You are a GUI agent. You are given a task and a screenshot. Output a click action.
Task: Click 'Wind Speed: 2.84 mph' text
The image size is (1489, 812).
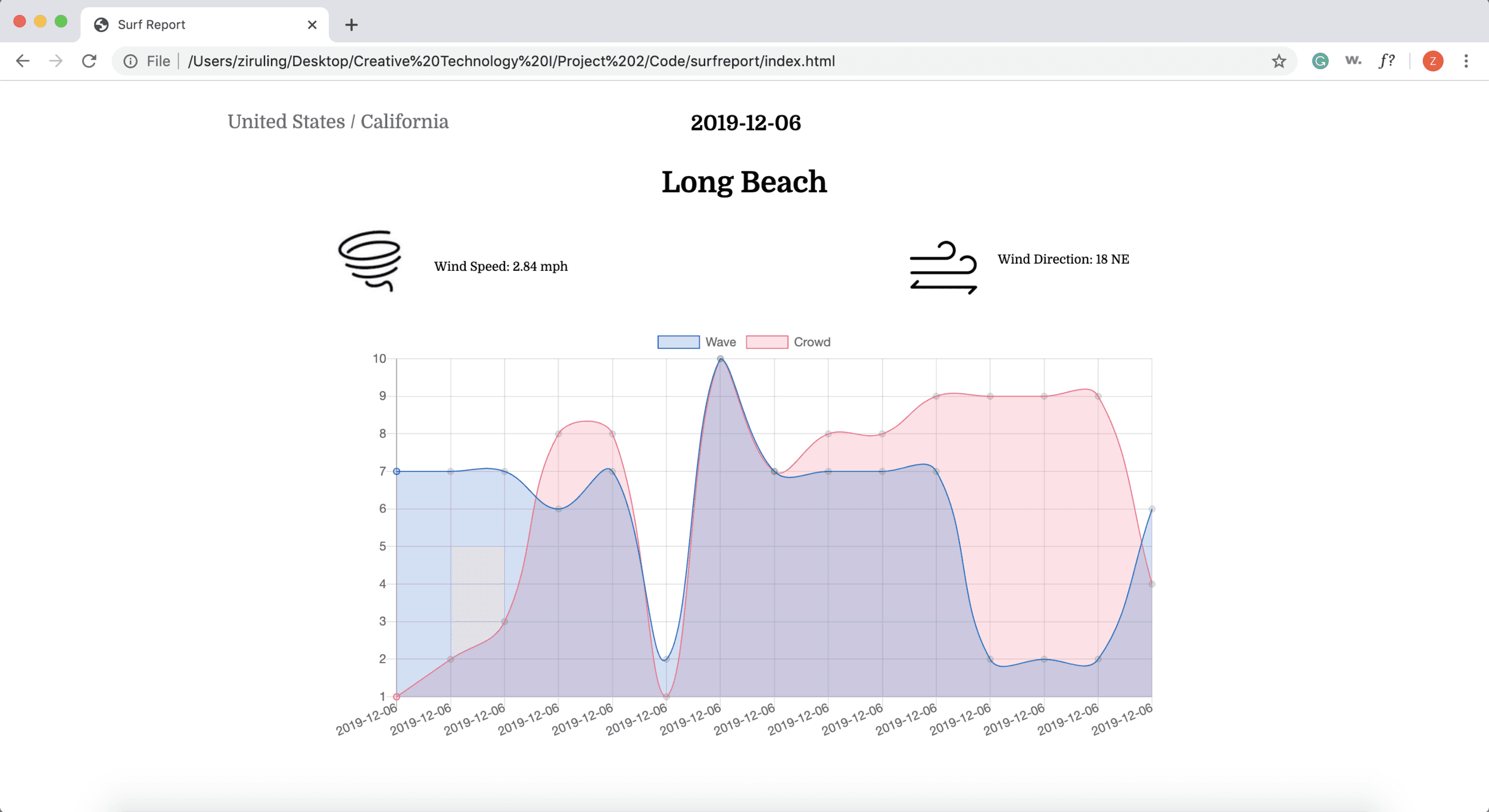click(501, 266)
